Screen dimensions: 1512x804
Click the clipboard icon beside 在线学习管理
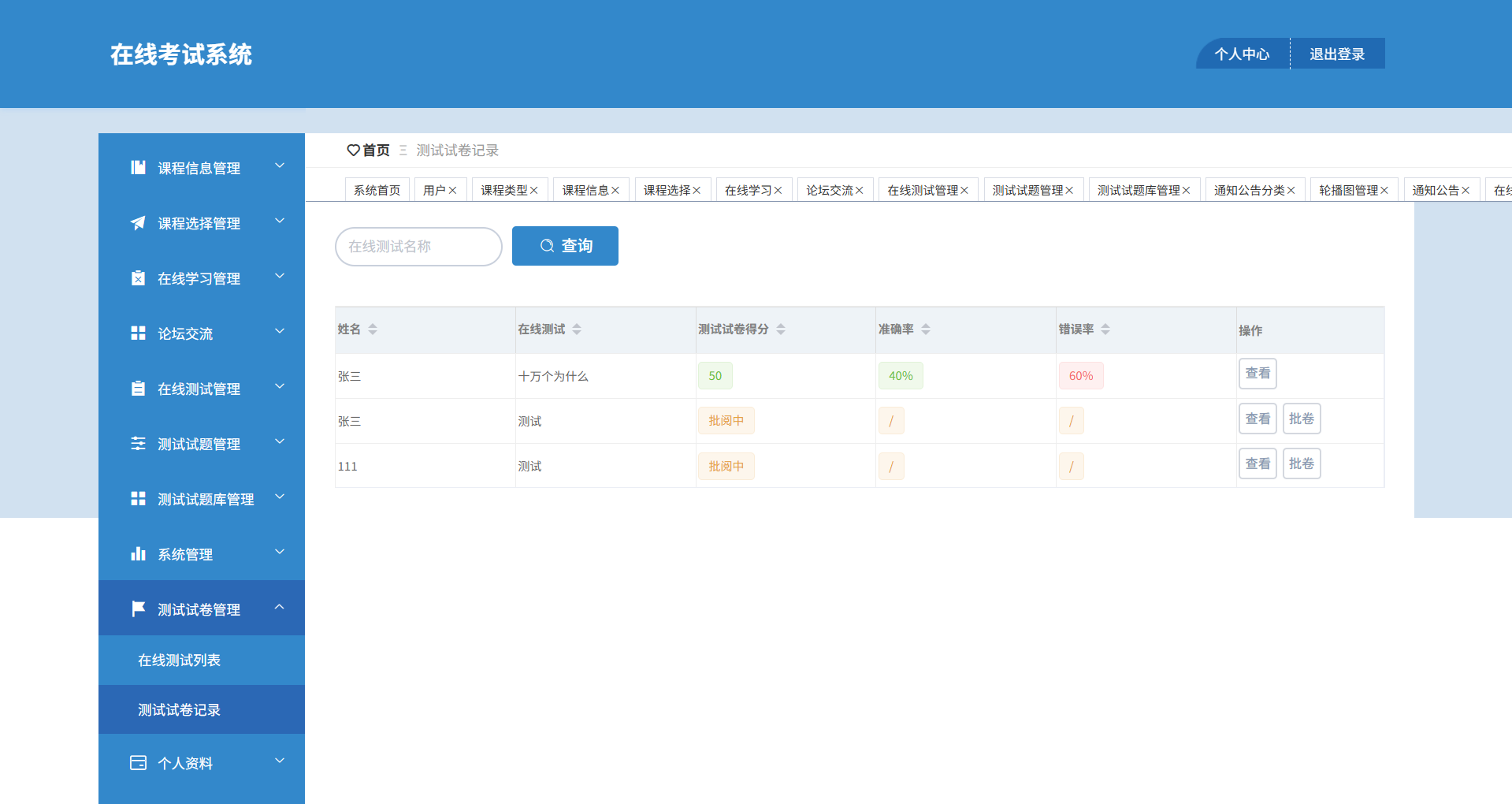click(x=138, y=278)
